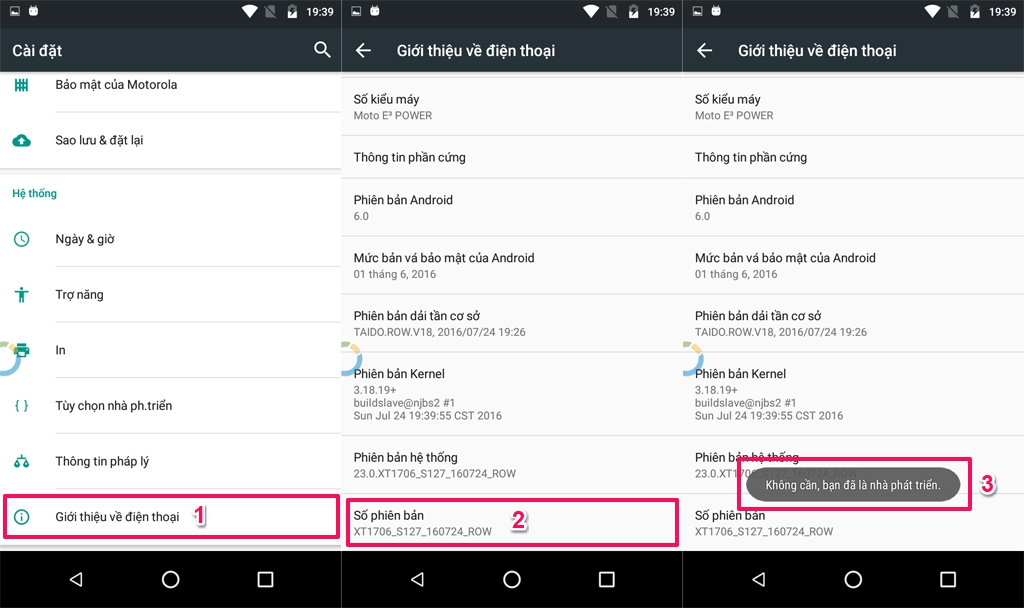This screenshot has height=608, width=1024.
Task: Tap the back arrow in the right screen header
Action: coord(704,50)
